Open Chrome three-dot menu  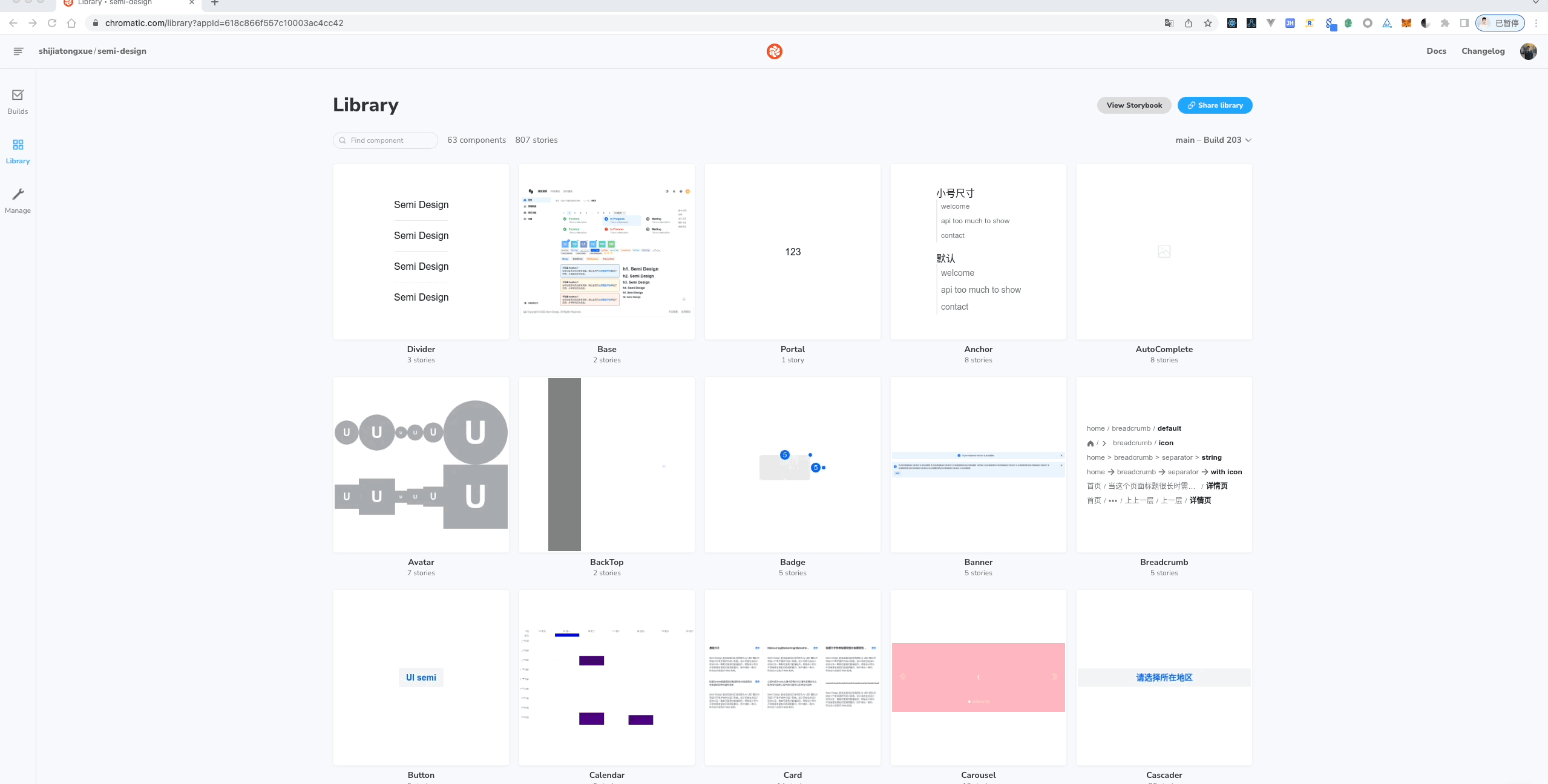1536,23
